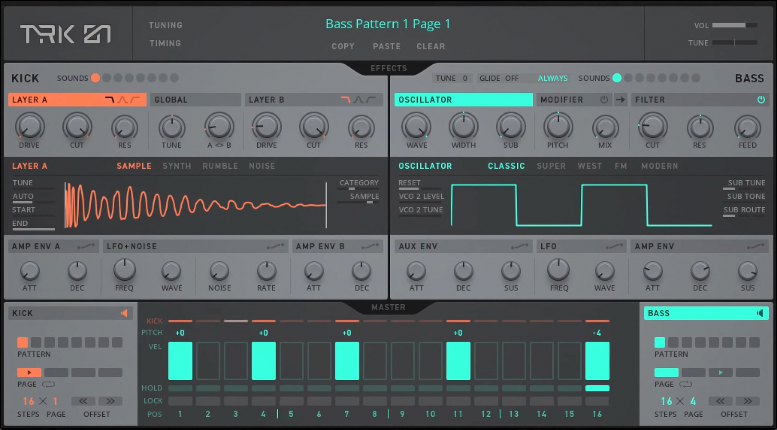The image size is (777, 430).
Task: Select Layer A low-pass filter shape icon
Action: click(x=110, y=100)
